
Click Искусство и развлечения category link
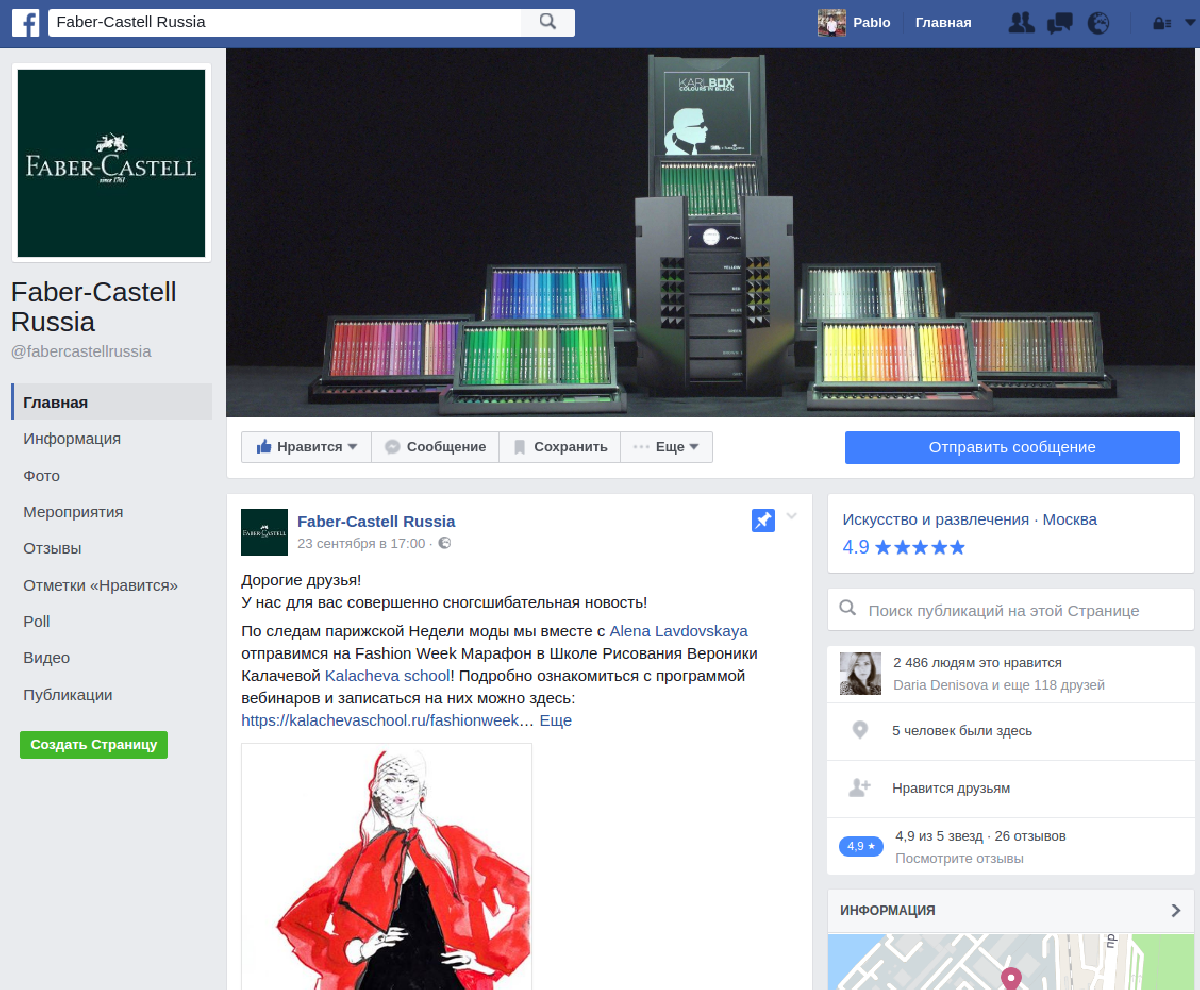point(935,520)
